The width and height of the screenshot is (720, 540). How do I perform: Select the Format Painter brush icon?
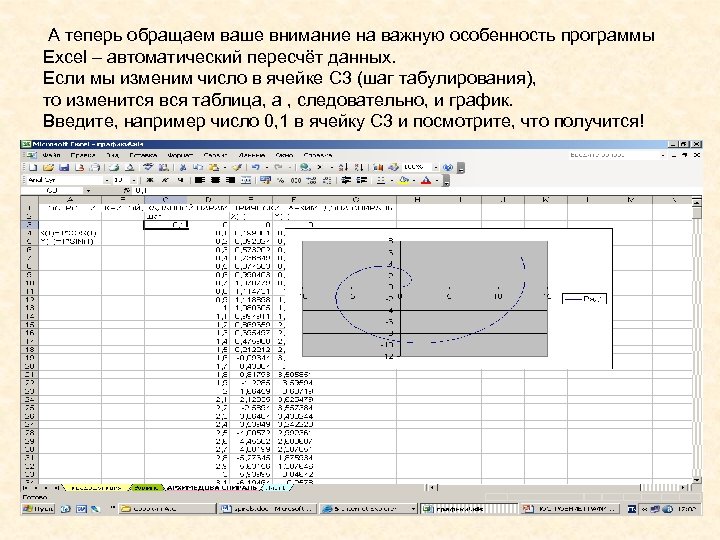(237, 167)
